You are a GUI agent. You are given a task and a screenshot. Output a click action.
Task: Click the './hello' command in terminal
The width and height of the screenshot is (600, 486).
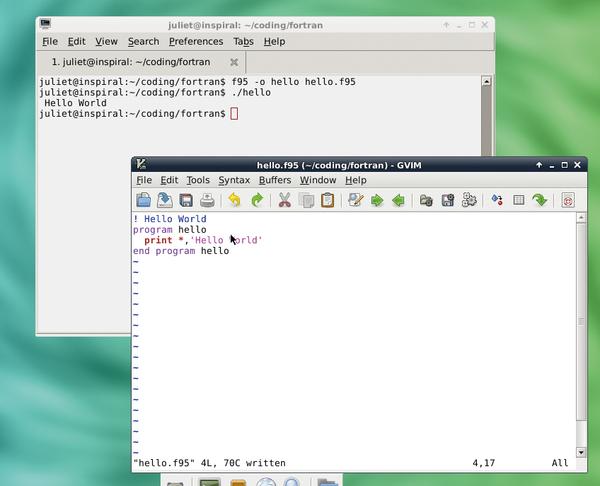tap(251, 93)
